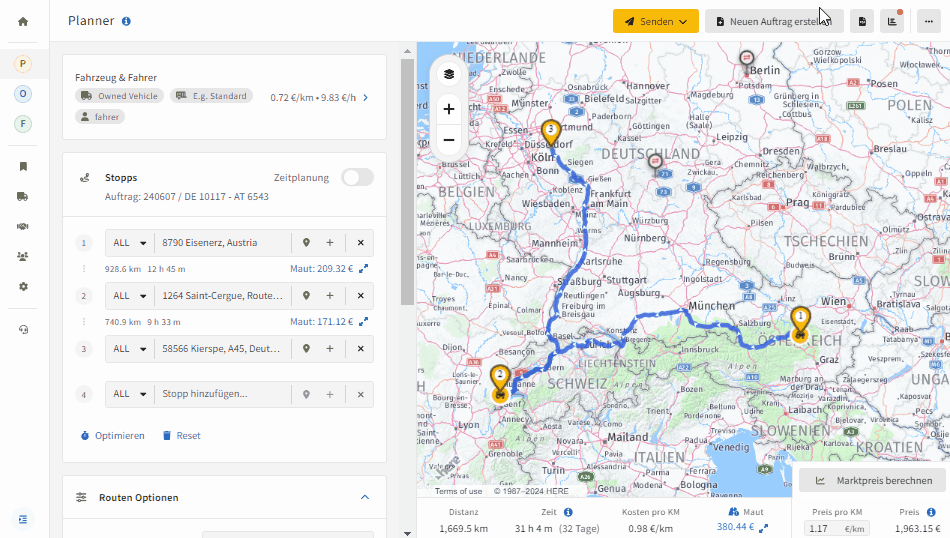Expand total toll 380.44 € details

tap(763, 528)
